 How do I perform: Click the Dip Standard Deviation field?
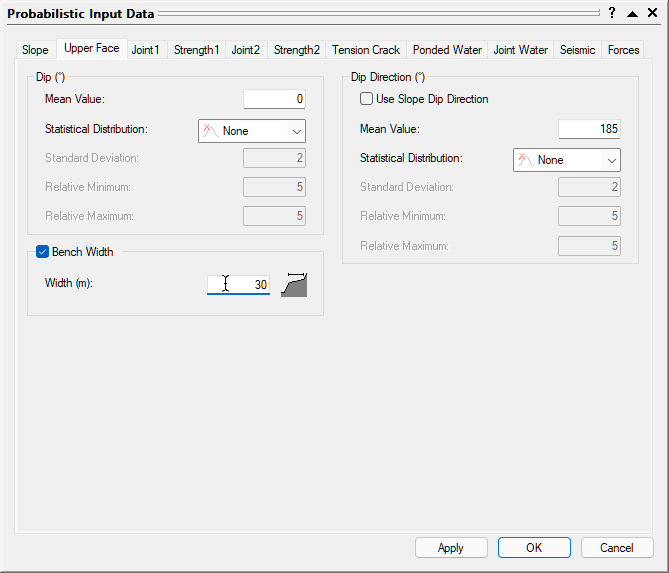(274, 158)
